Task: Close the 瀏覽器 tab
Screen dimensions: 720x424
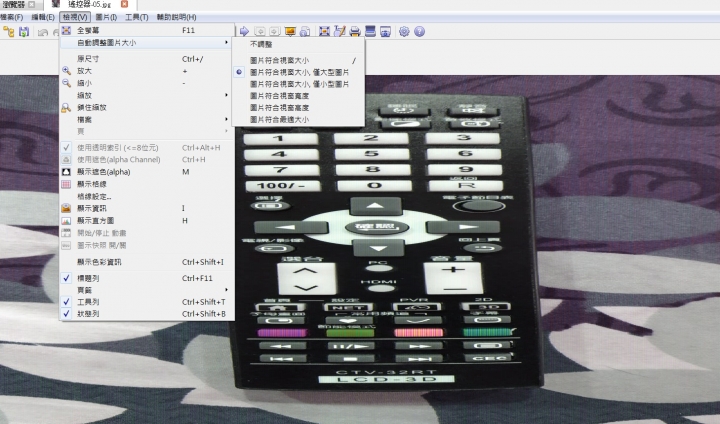Action: pyautogui.click(x=32, y=5)
